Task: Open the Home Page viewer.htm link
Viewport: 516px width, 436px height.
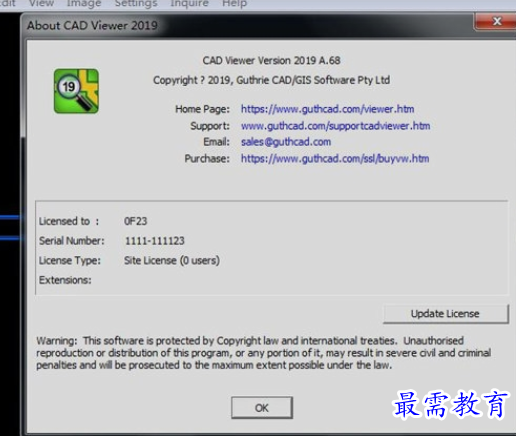Action: tap(327, 109)
